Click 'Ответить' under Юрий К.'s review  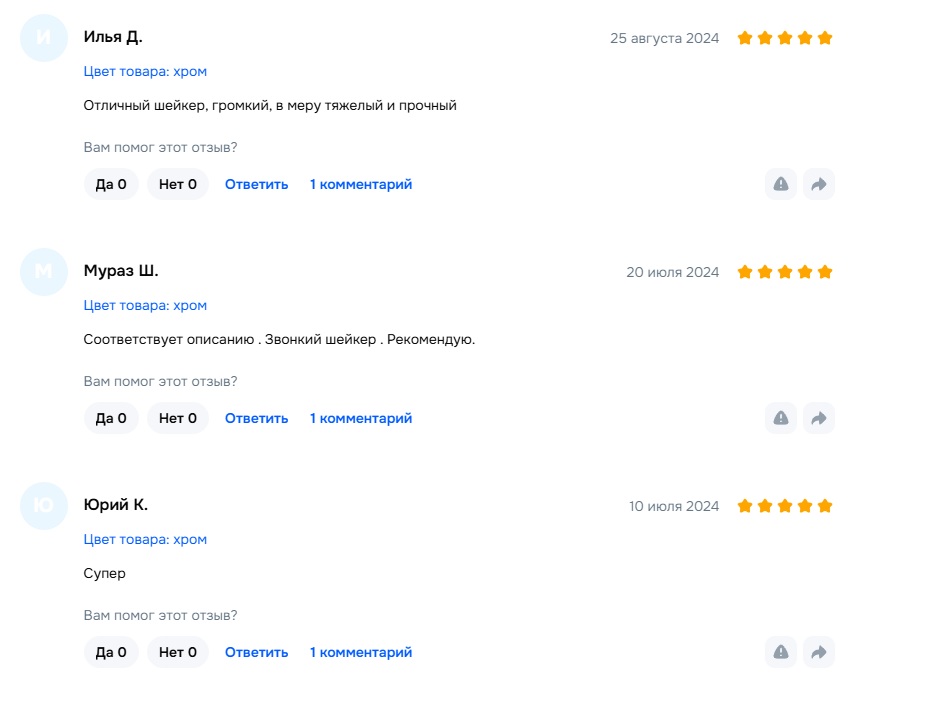click(x=256, y=652)
